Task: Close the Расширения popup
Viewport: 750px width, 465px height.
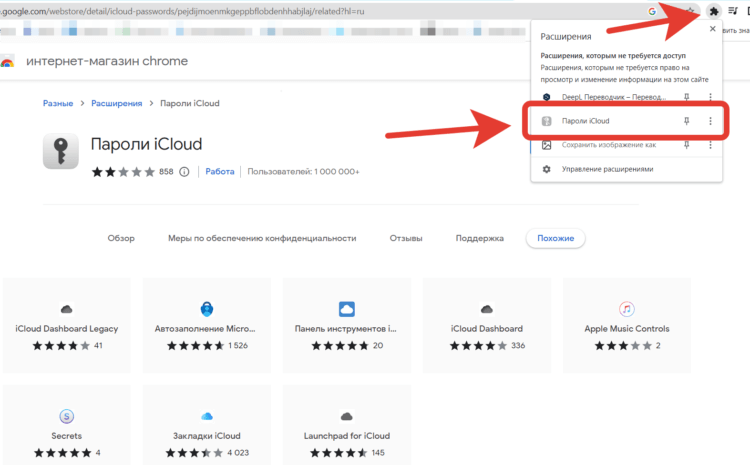Action: (x=712, y=29)
